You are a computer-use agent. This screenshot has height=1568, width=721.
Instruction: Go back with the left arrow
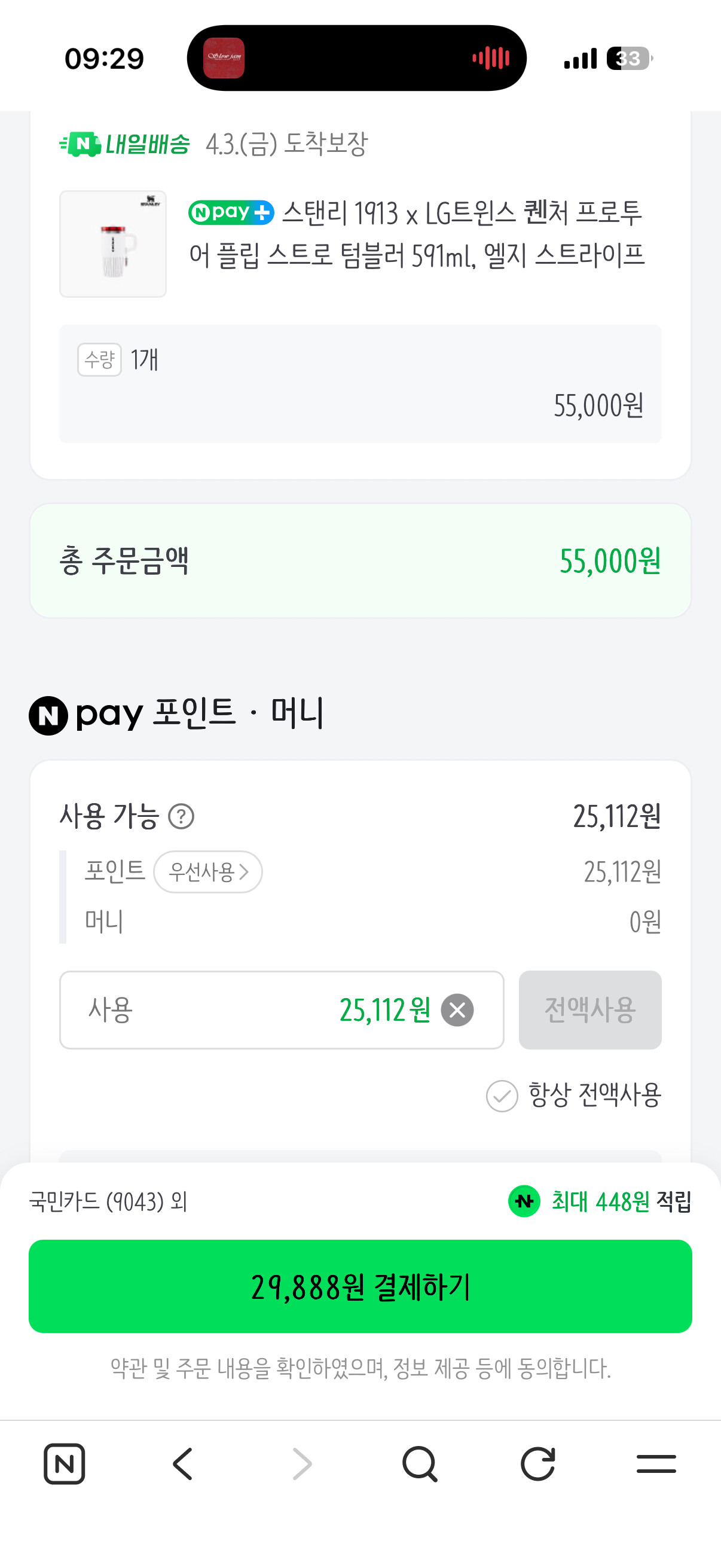tap(182, 1463)
